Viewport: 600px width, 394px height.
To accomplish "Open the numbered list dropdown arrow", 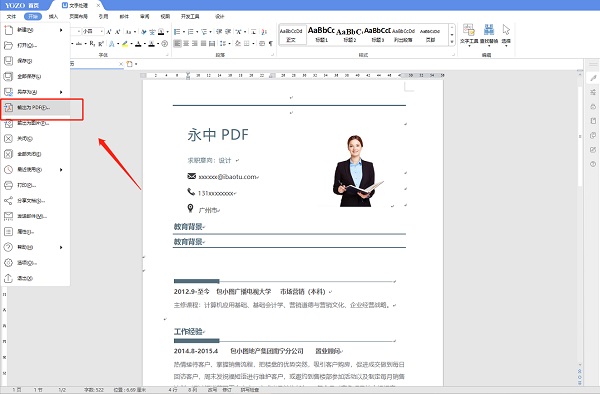I will 197,32.
